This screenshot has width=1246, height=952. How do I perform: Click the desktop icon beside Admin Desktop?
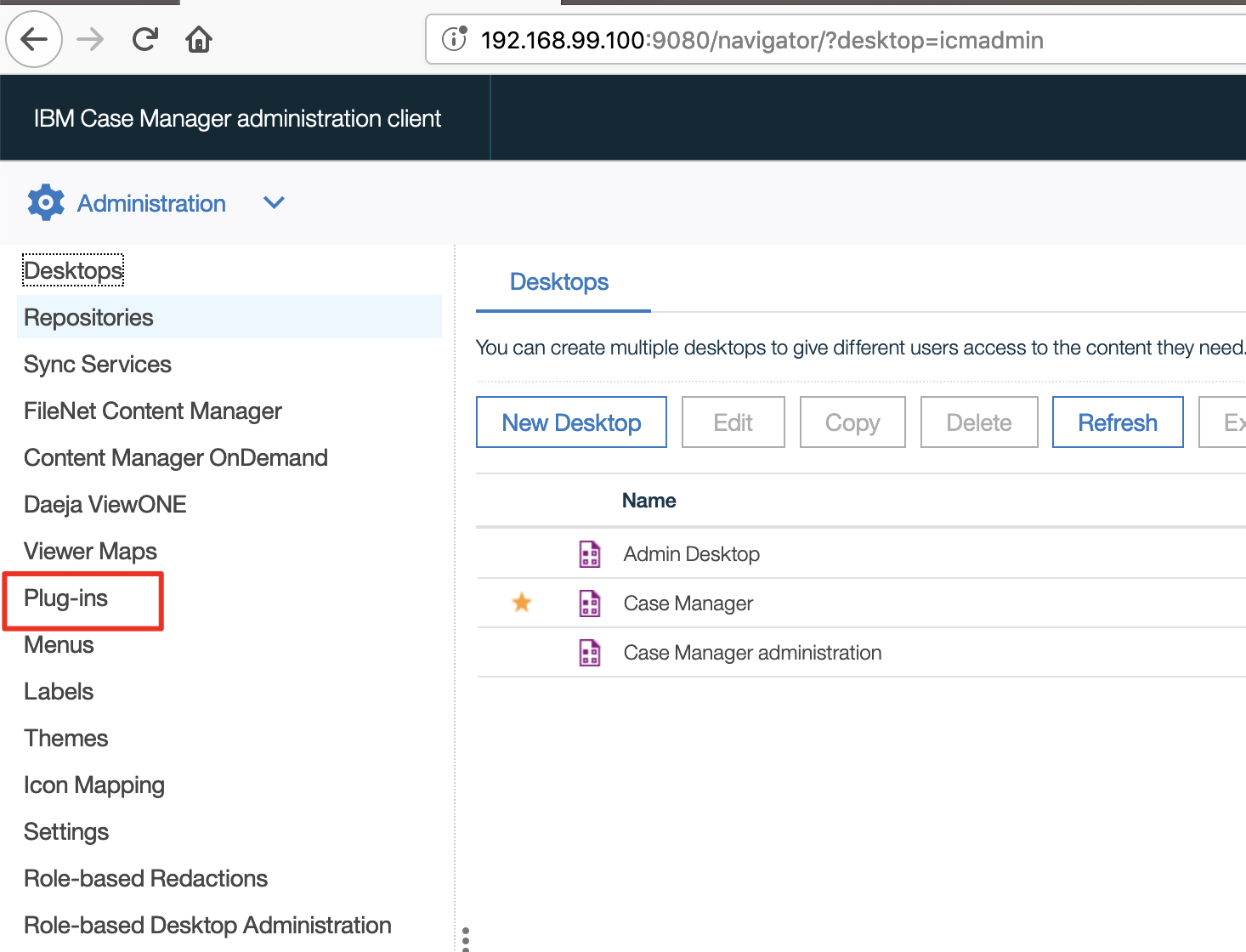pyautogui.click(x=590, y=553)
